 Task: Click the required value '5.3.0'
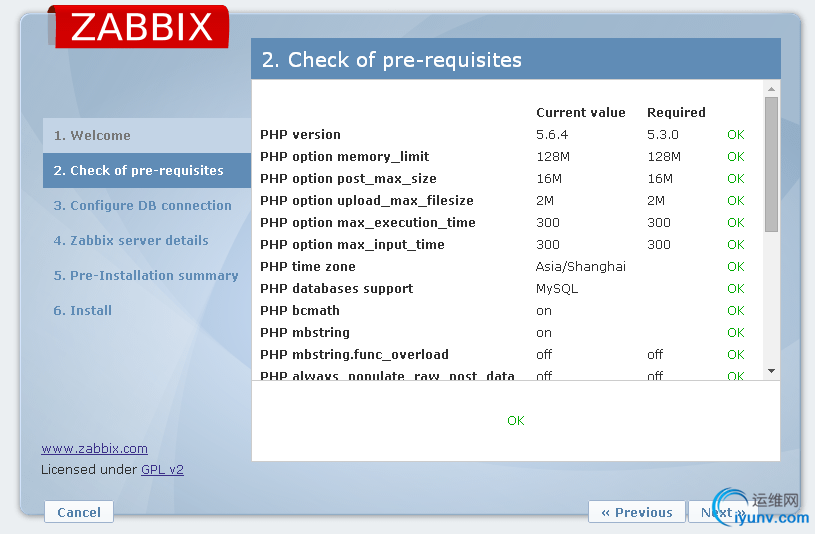tap(663, 135)
